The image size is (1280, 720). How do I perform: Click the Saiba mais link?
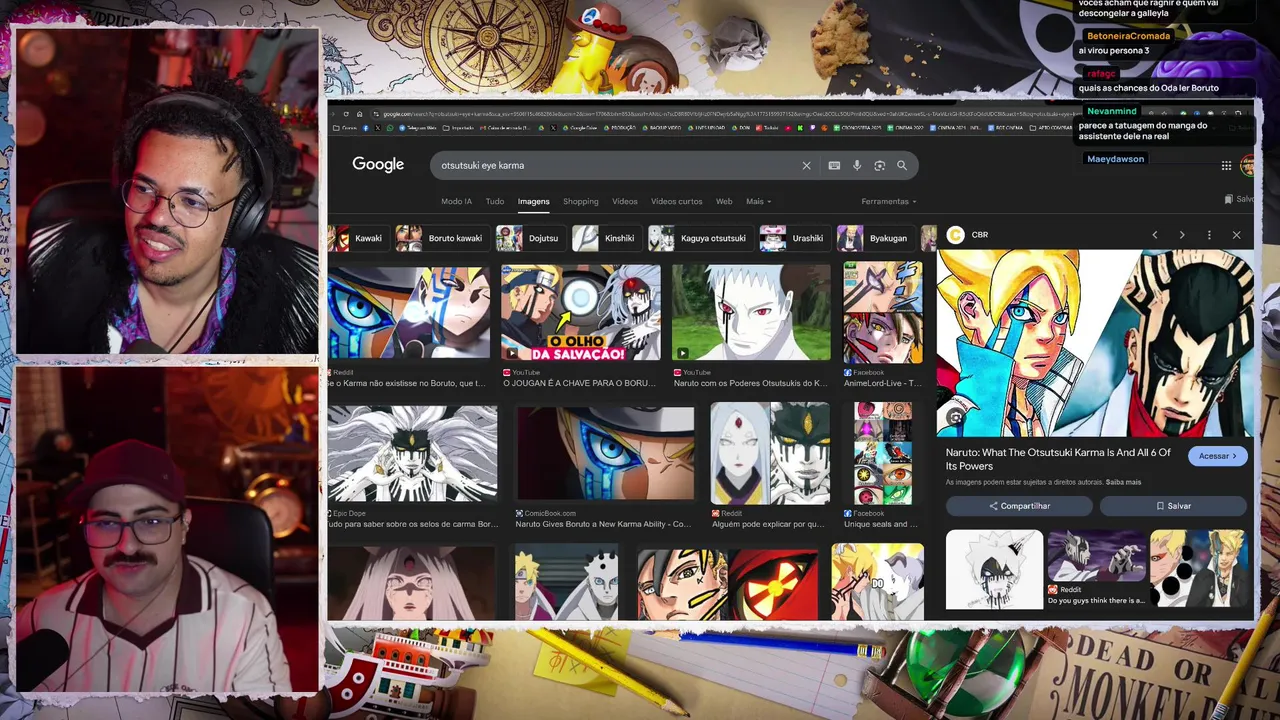1123,482
